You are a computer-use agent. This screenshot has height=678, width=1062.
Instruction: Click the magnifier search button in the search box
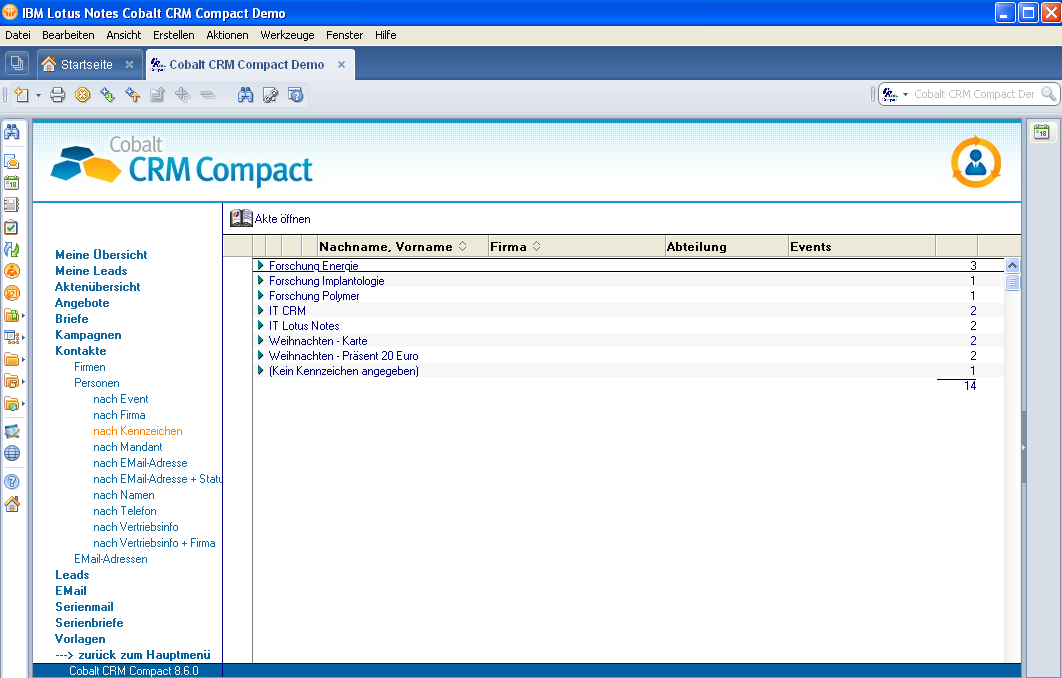(x=1048, y=94)
